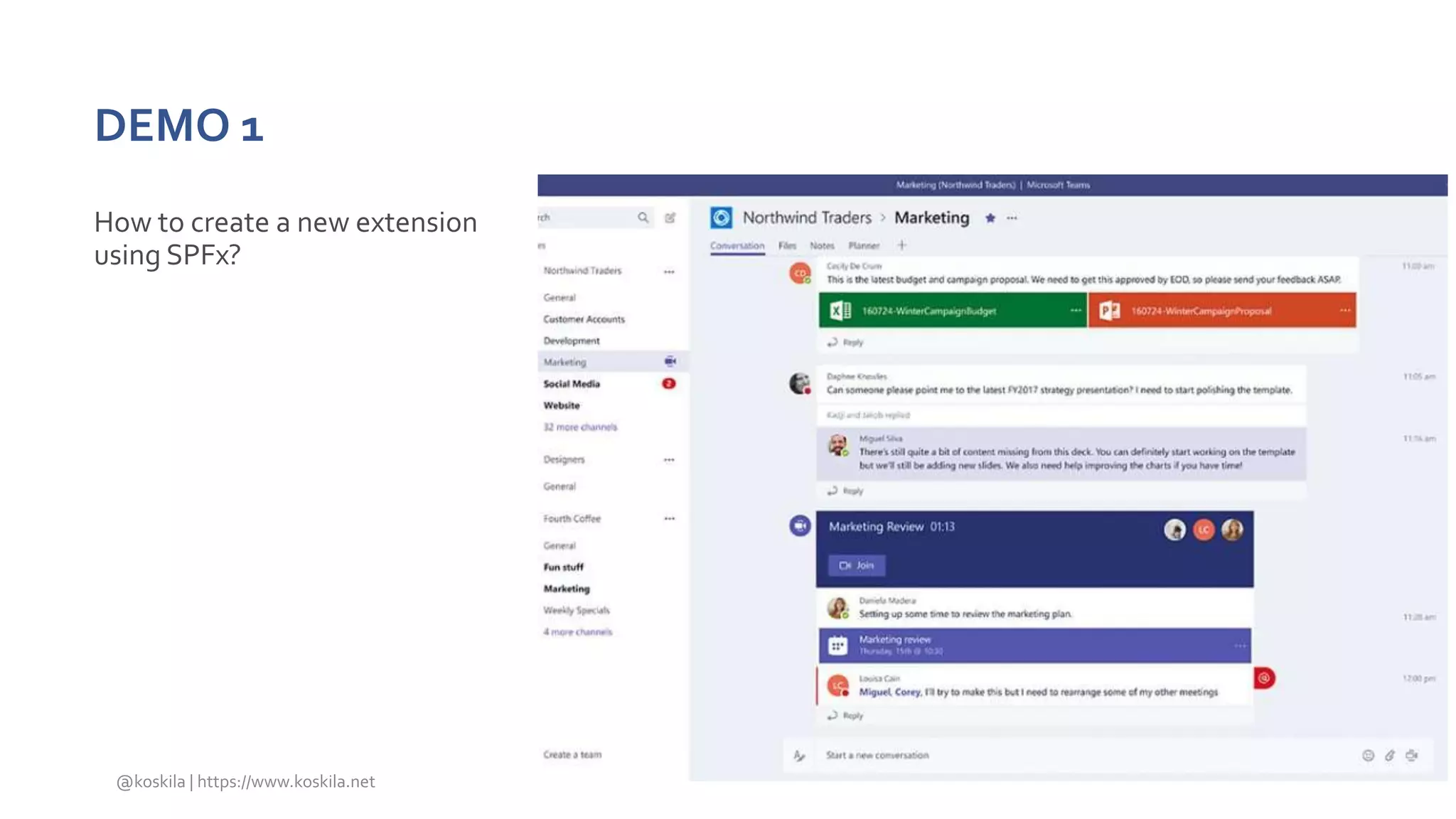Expand the 'Kadji and Jakob replied' thread
This screenshot has height=819, width=1456.
868,415
